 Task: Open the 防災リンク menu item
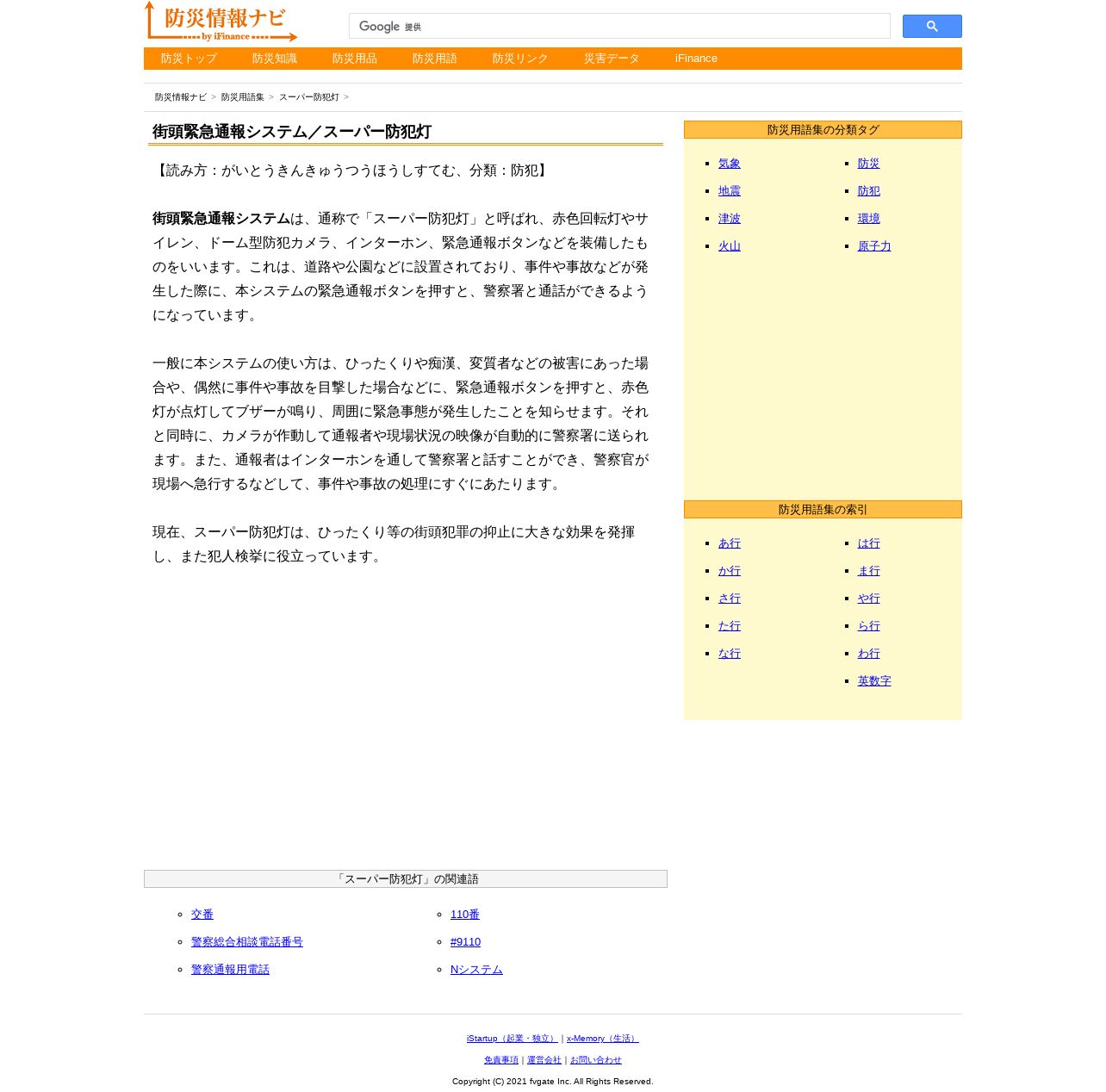click(520, 59)
